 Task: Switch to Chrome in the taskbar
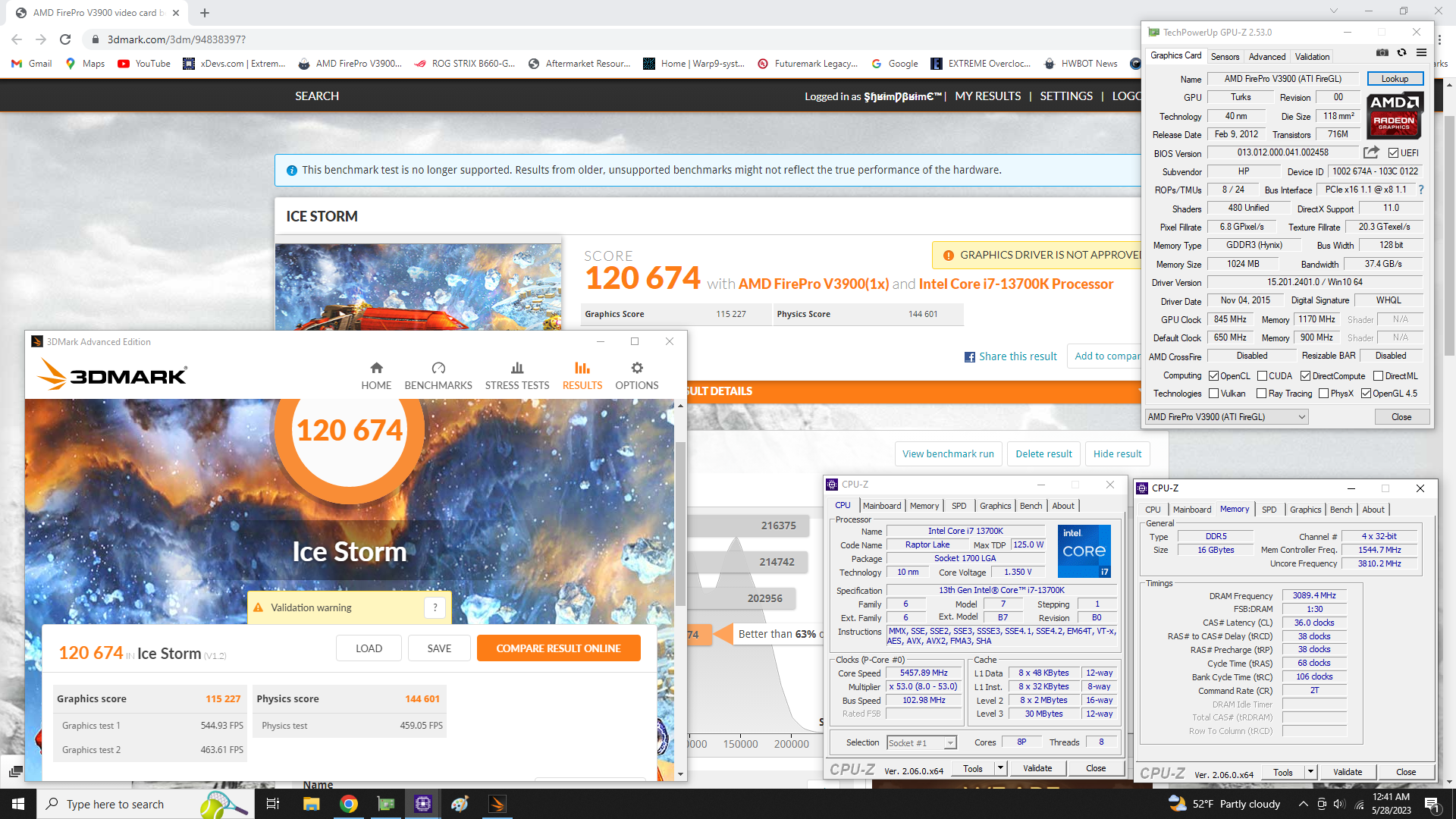[349, 804]
